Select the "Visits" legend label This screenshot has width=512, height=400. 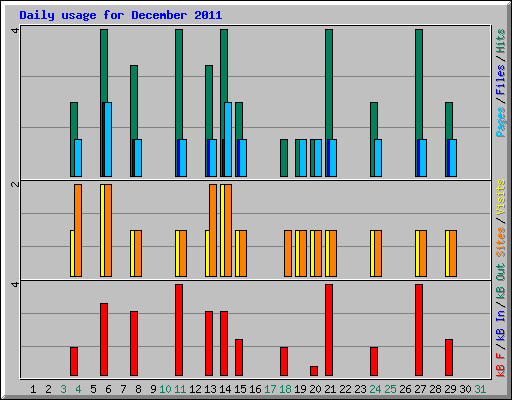tap(501, 197)
